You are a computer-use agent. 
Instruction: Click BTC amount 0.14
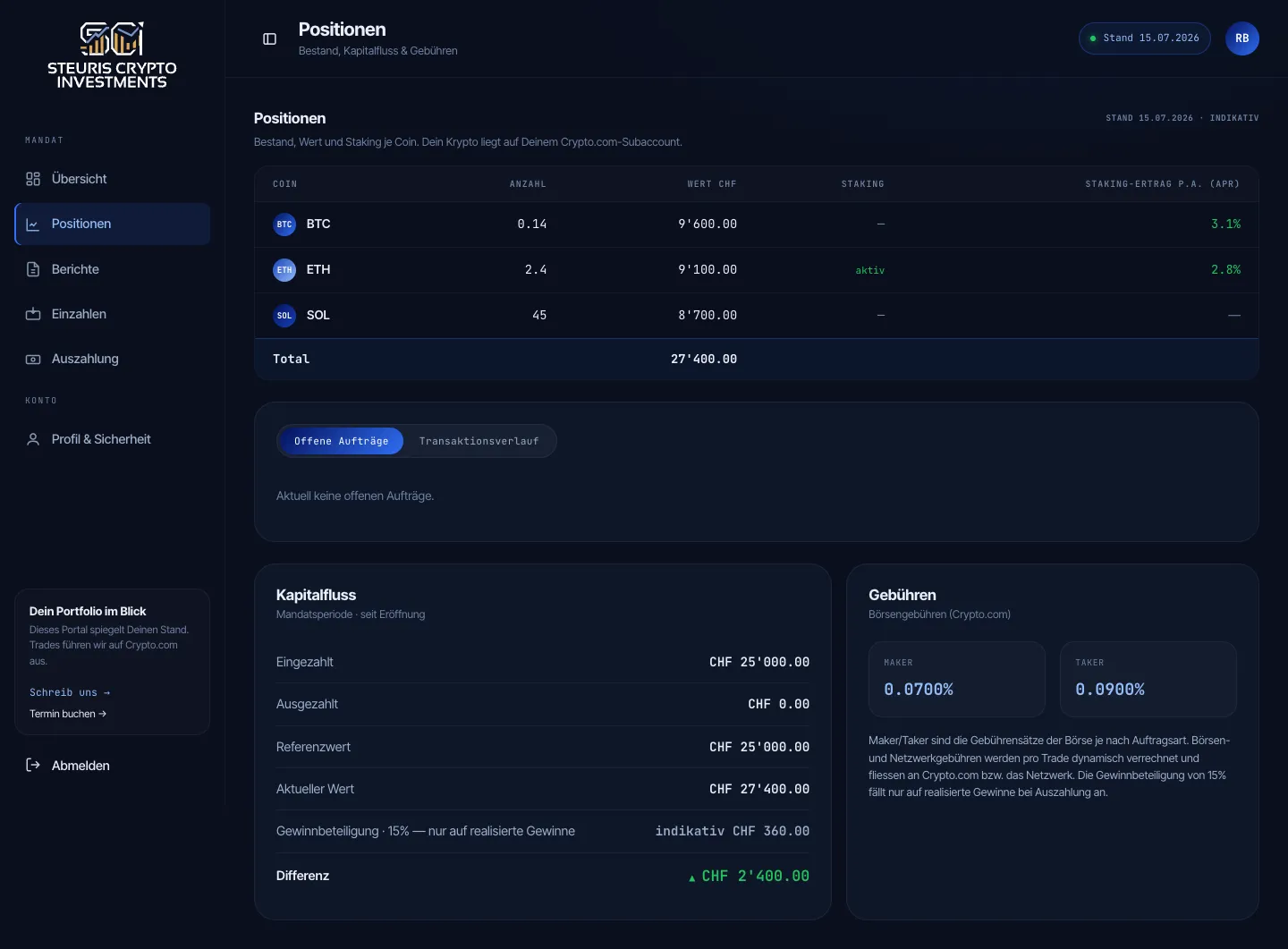click(x=532, y=225)
